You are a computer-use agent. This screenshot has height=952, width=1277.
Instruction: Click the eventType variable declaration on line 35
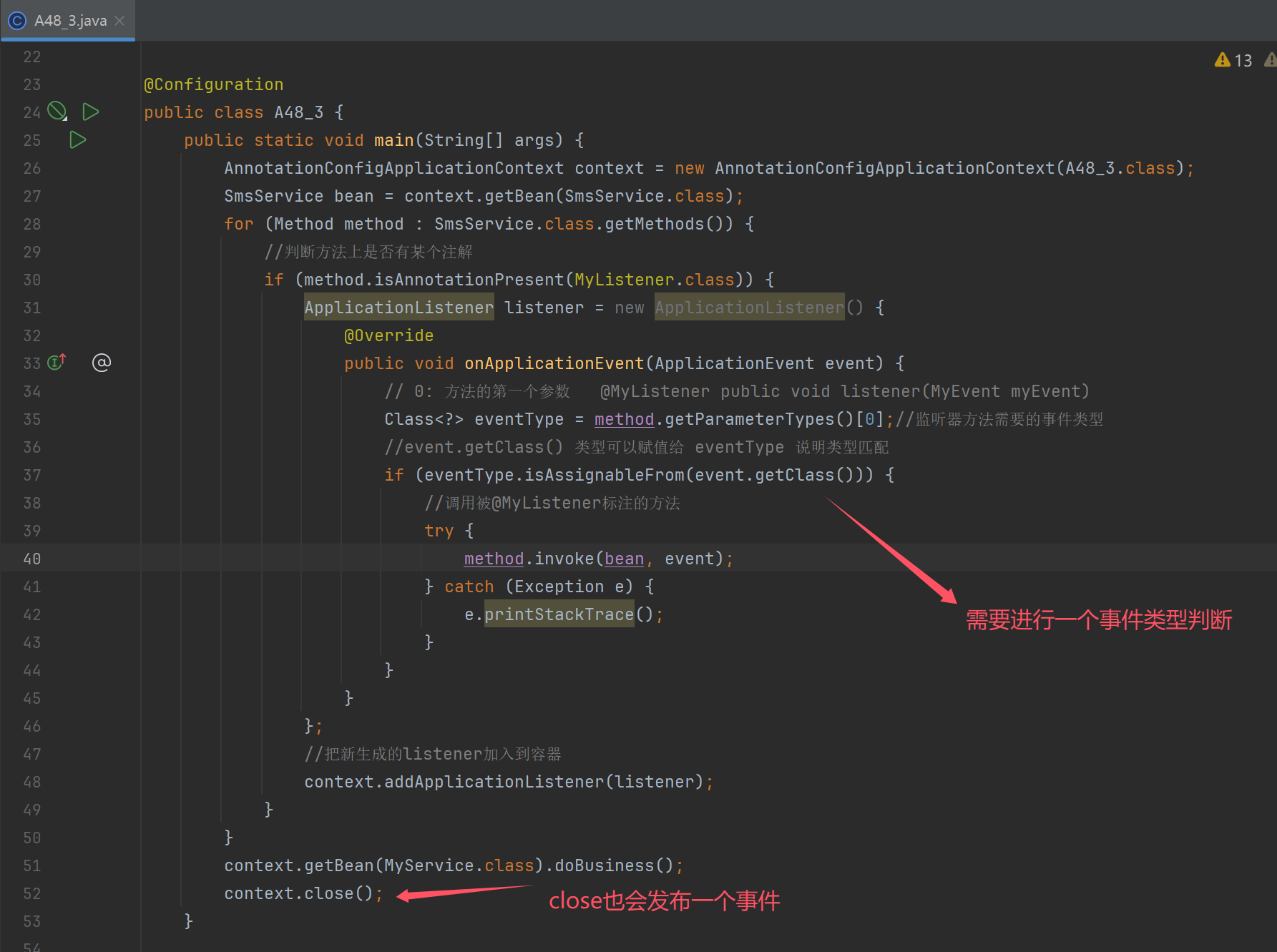(519, 419)
